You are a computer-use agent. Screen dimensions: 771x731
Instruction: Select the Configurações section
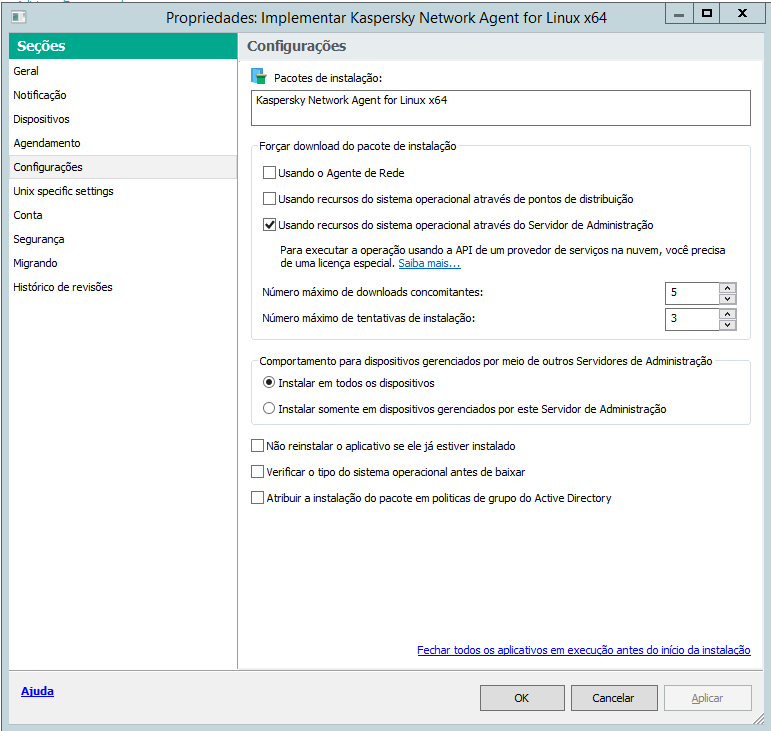[123, 167]
